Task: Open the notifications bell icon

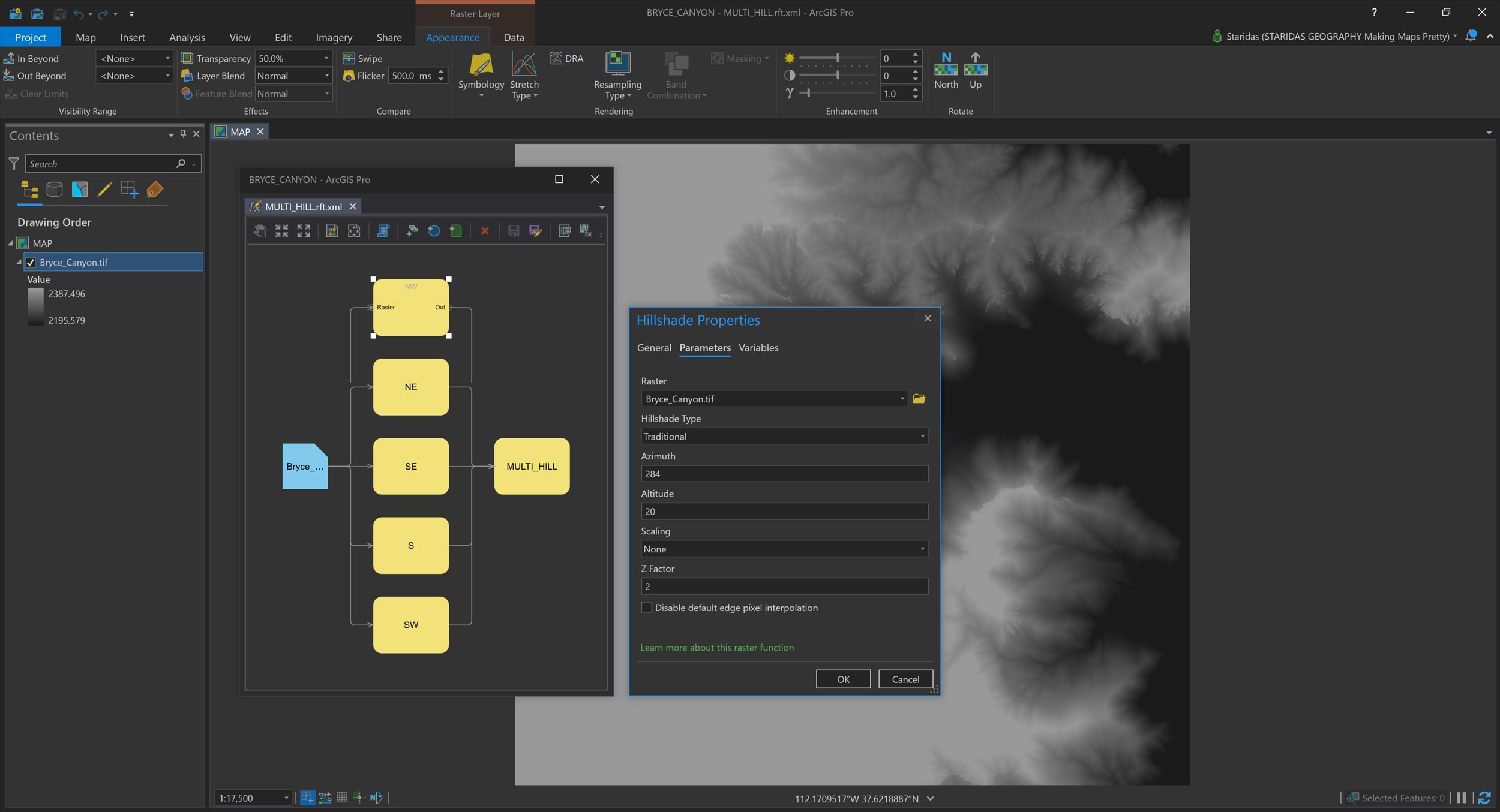Action: [1471, 36]
